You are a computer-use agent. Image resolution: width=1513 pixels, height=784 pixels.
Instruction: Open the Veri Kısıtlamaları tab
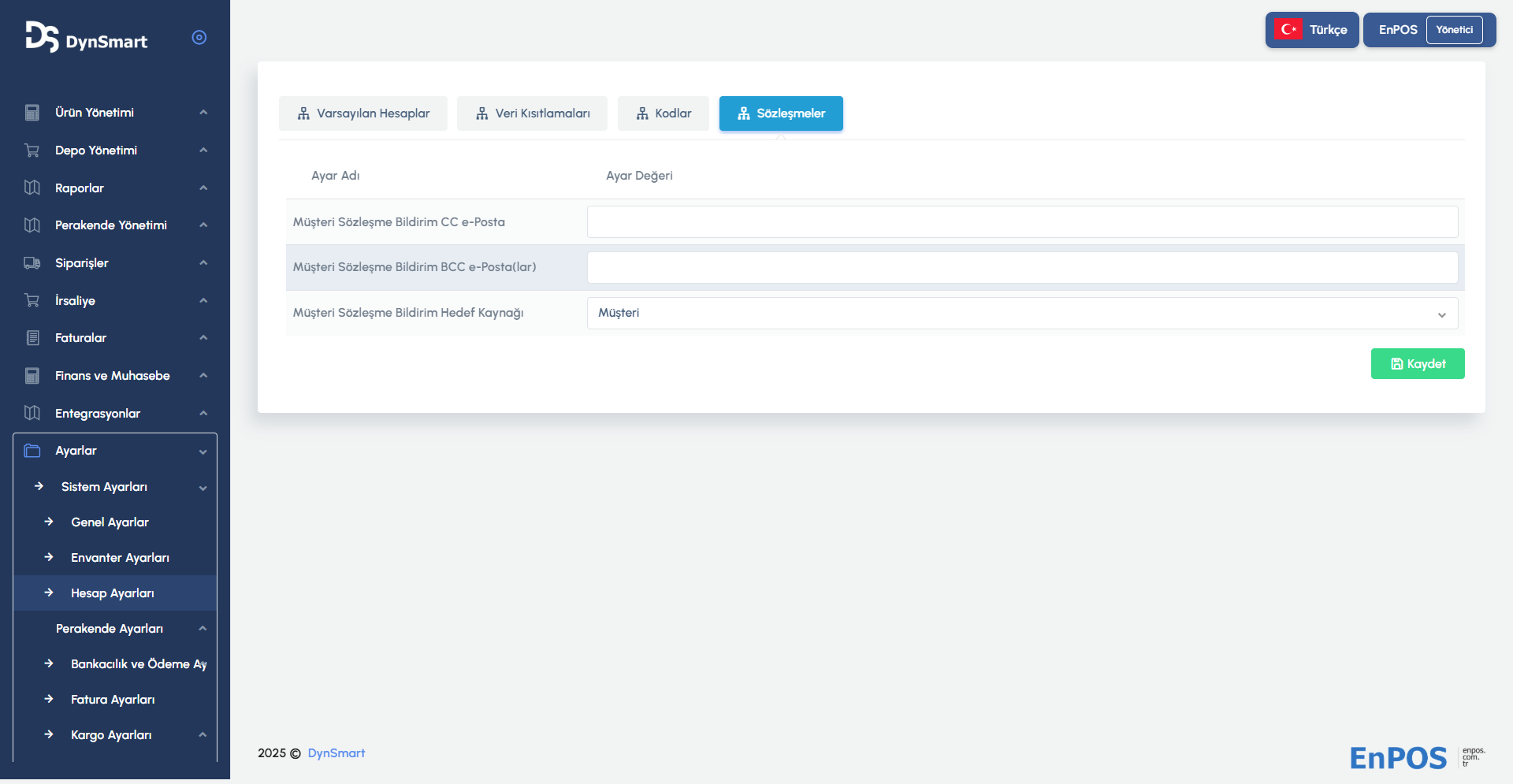[533, 113]
